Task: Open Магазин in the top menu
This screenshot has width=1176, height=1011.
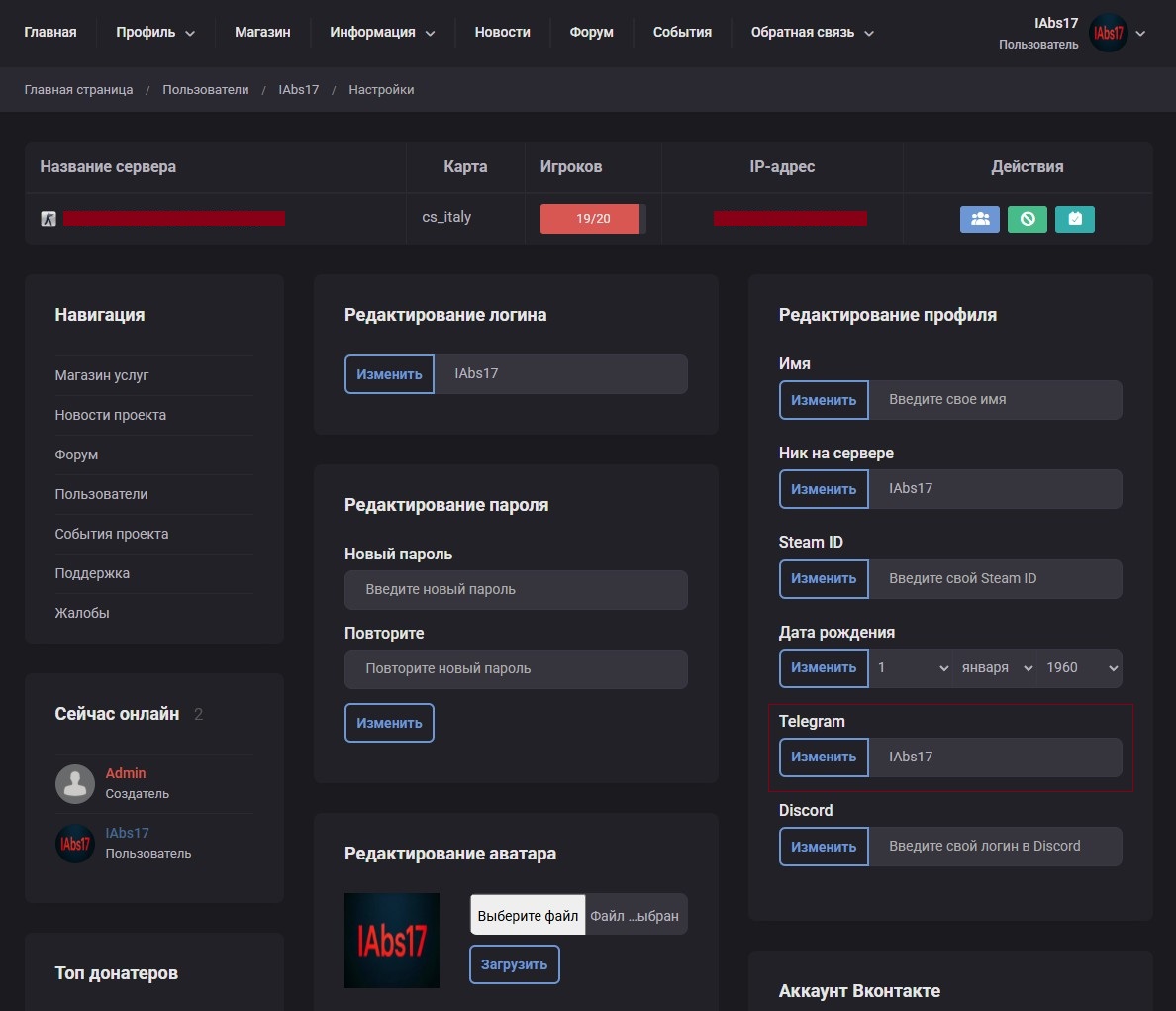Action: coord(262,33)
